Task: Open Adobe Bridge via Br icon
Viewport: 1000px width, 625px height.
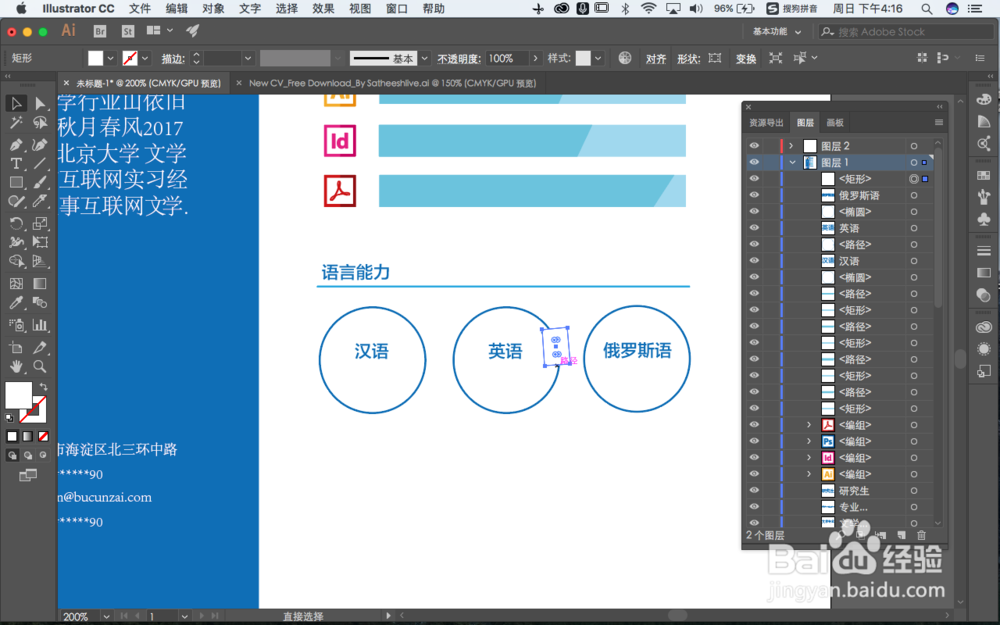Action: pos(99,31)
